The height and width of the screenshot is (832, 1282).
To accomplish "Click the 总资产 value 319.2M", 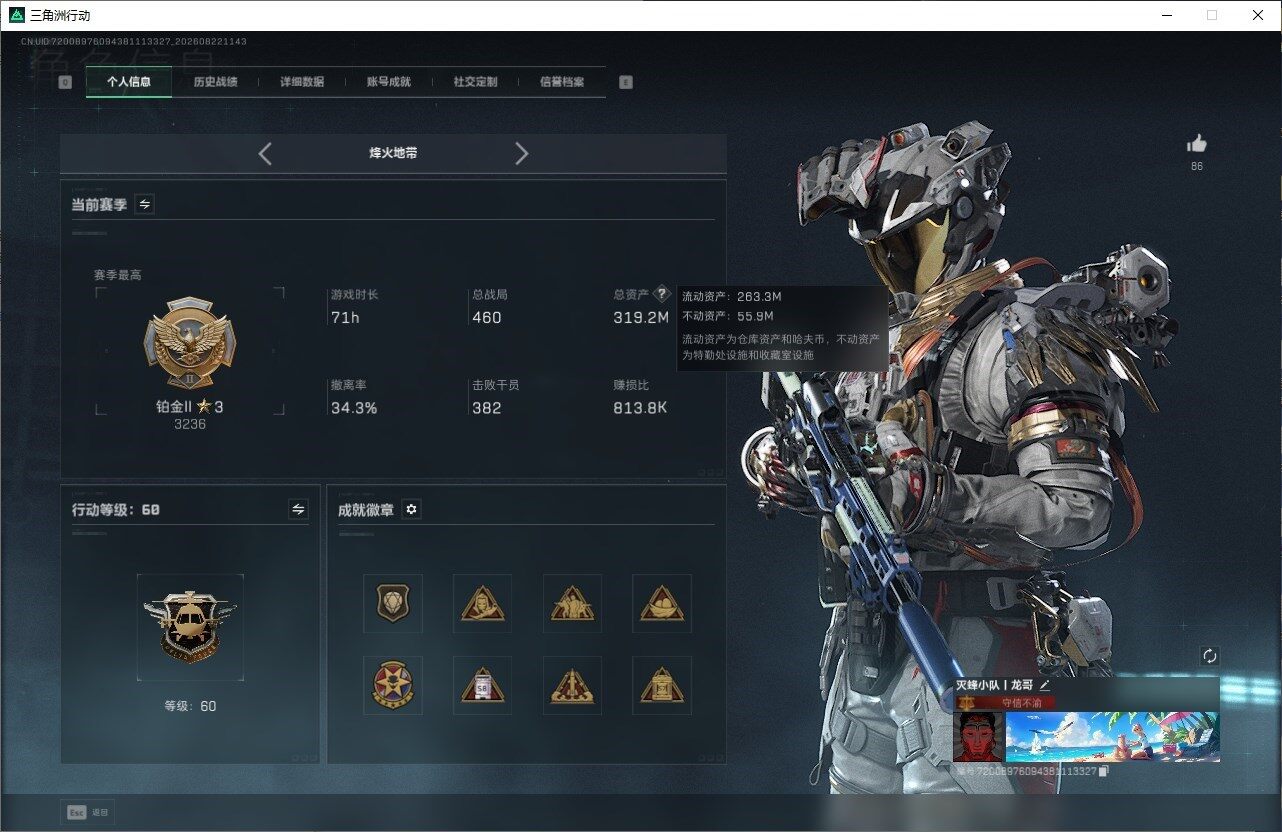I will (641, 317).
